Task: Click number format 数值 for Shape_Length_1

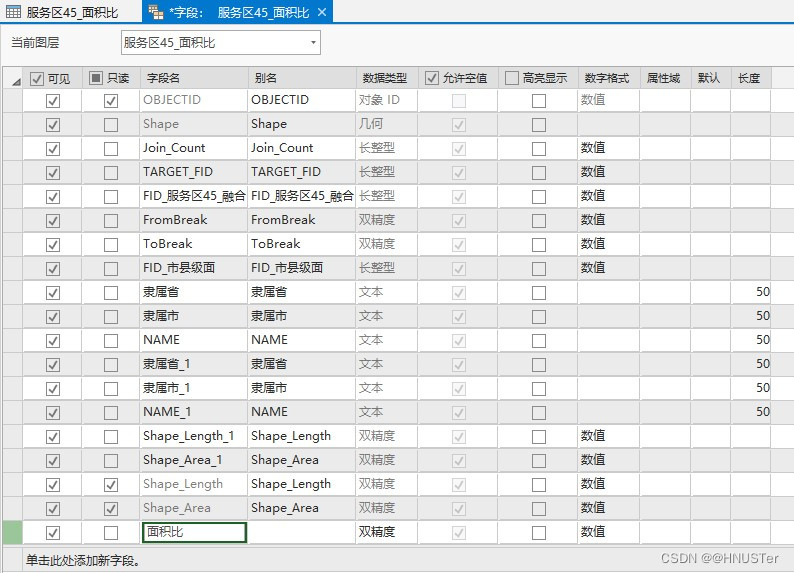Action: [x=609, y=436]
